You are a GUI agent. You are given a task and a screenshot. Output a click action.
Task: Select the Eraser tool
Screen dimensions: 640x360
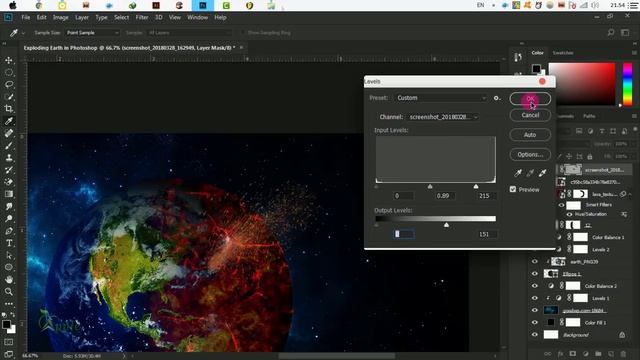coord(9,182)
